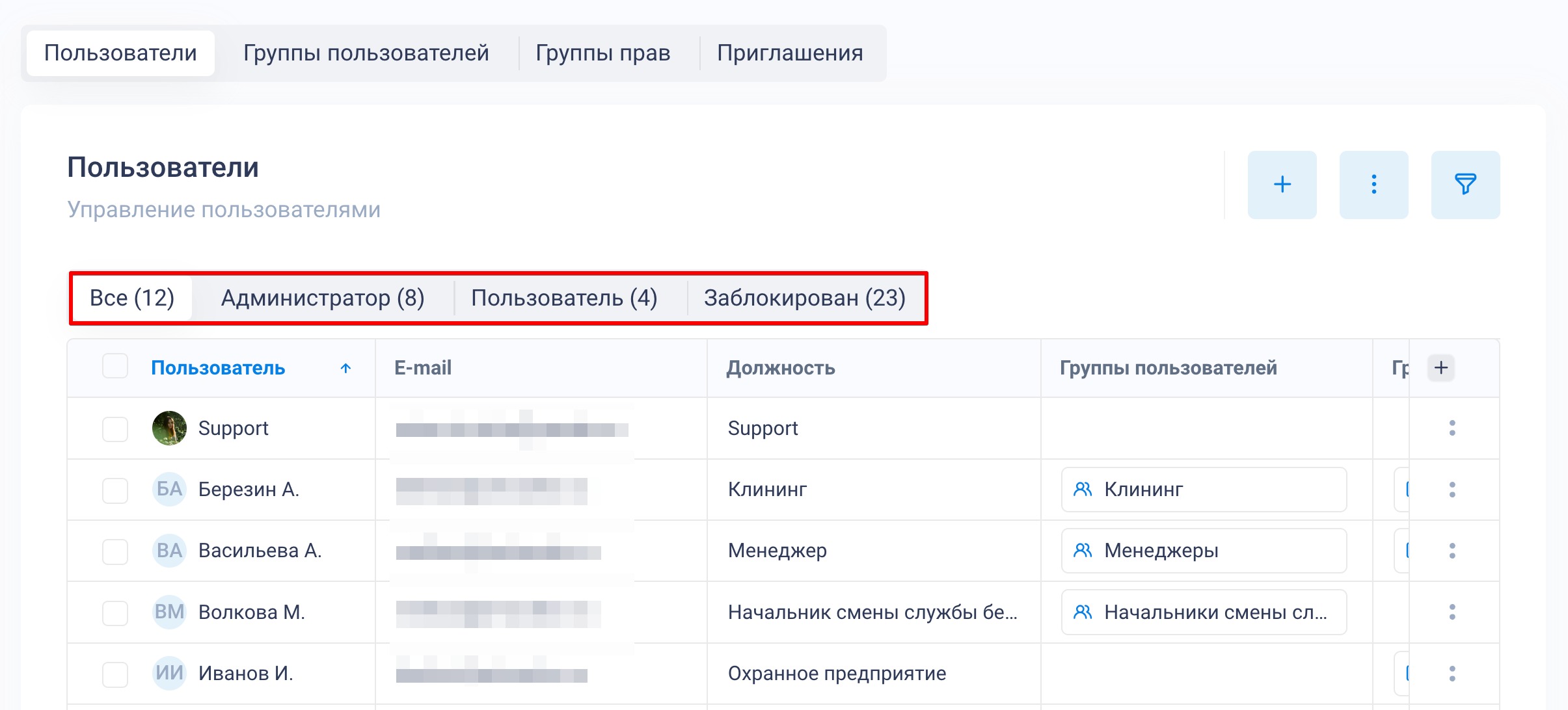Open row menu for Support user

click(1452, 428)
